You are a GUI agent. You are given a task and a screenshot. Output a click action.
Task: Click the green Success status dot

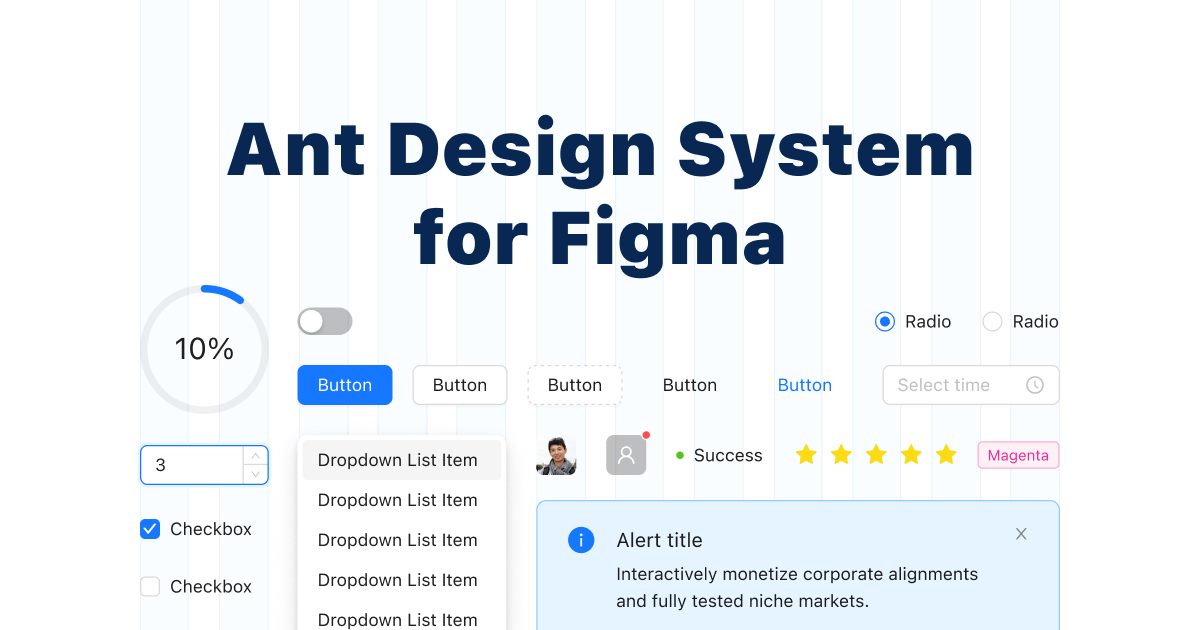[x=681, y=455]
